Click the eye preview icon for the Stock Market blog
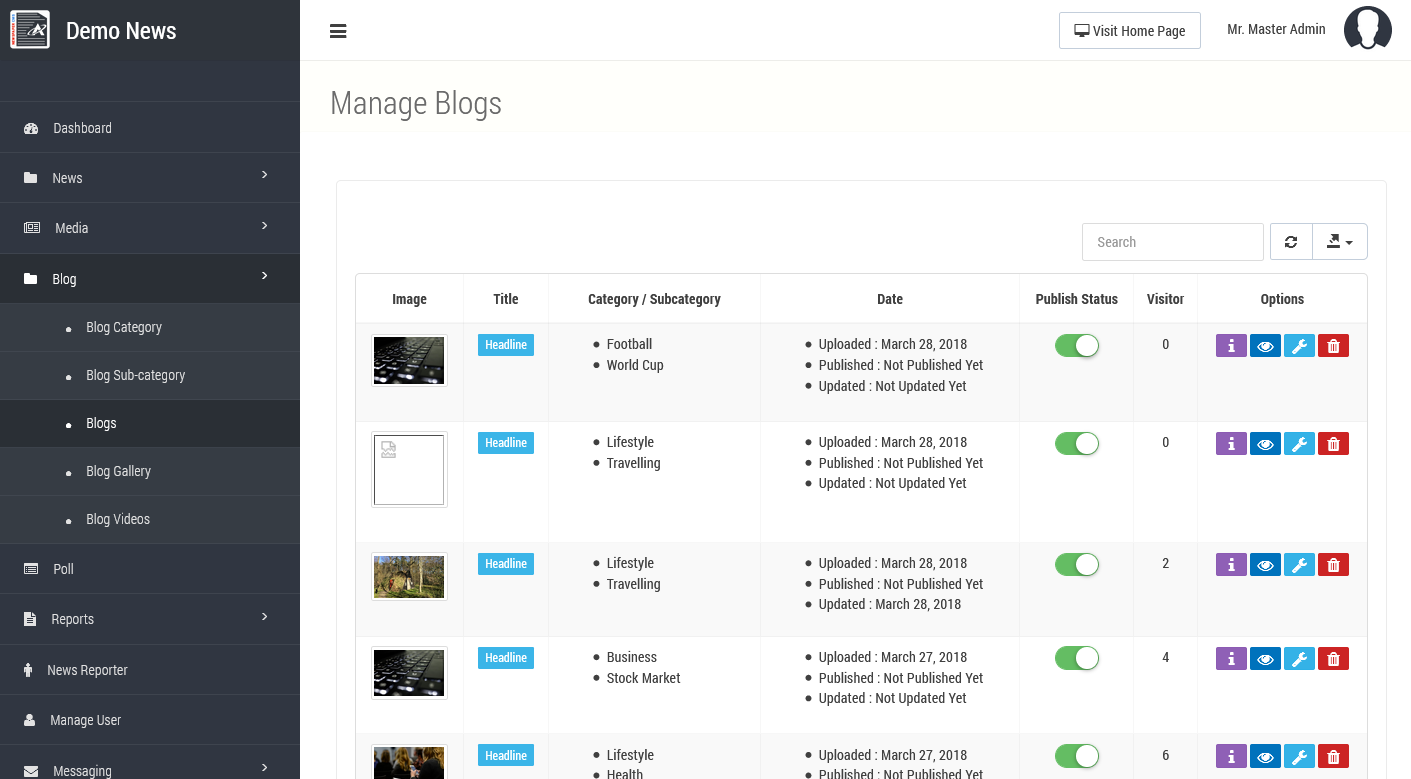Viewport: 1411px width, 779px height. [x=1265, y=658]
